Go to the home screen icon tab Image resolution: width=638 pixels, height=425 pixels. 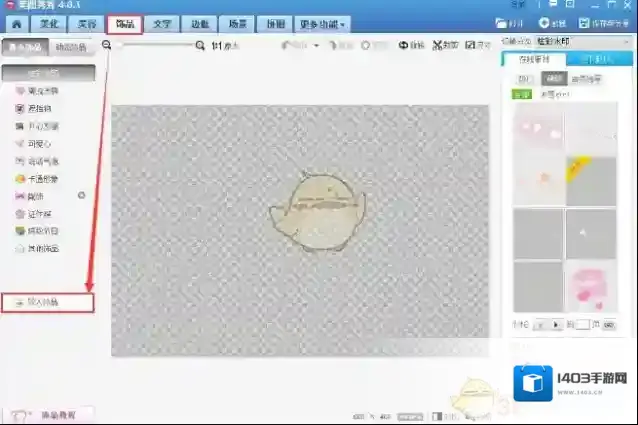pyautogui.click(x=17, y=24)
